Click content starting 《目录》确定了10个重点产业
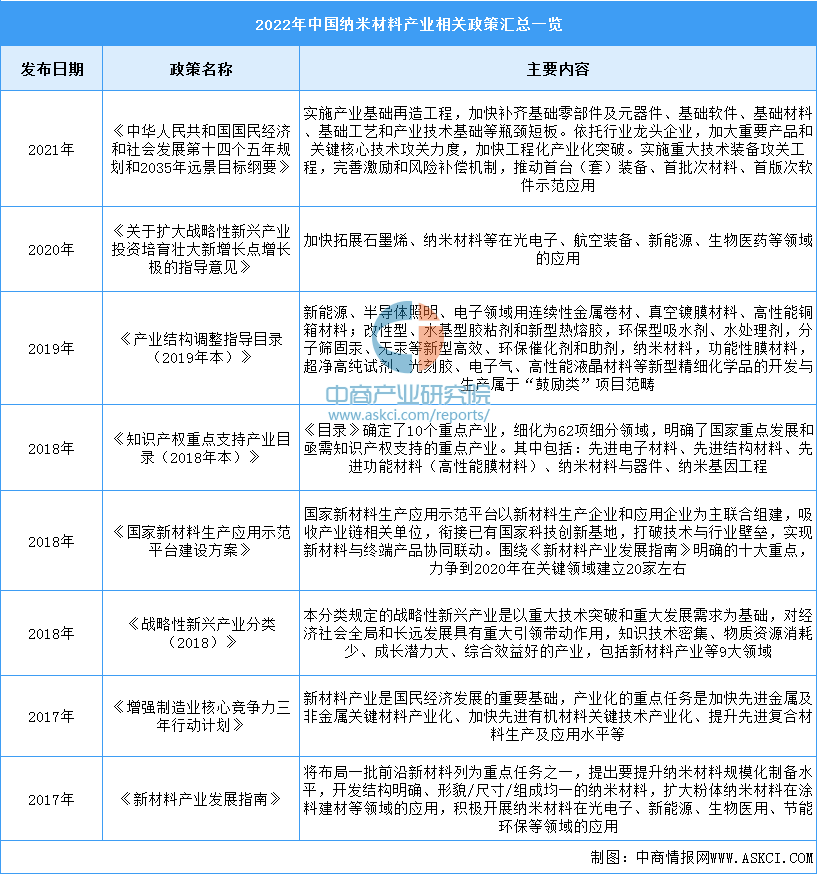The image size is (817, 874). coord(558,448)
